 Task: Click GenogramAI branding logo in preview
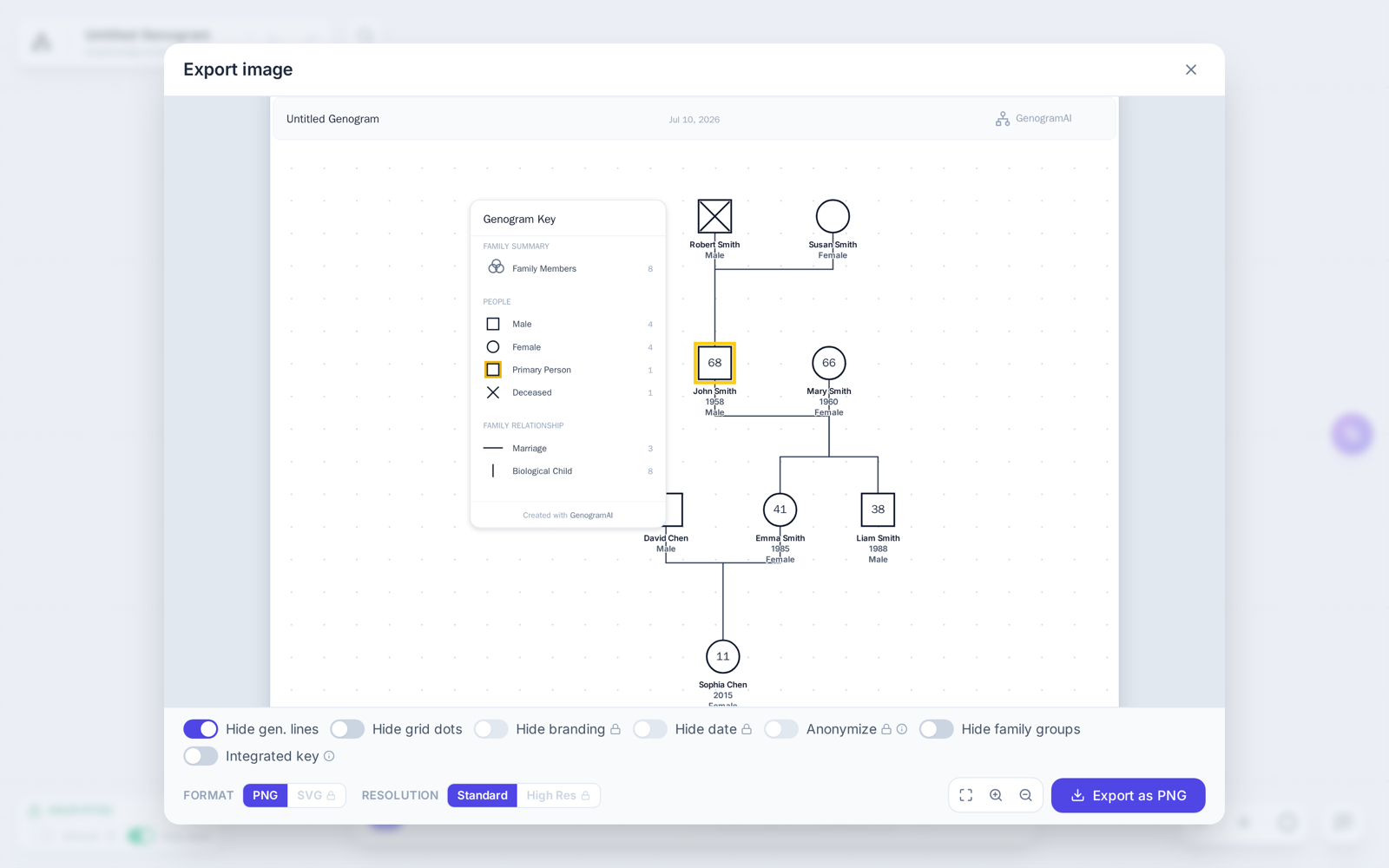click(1033, 119)
